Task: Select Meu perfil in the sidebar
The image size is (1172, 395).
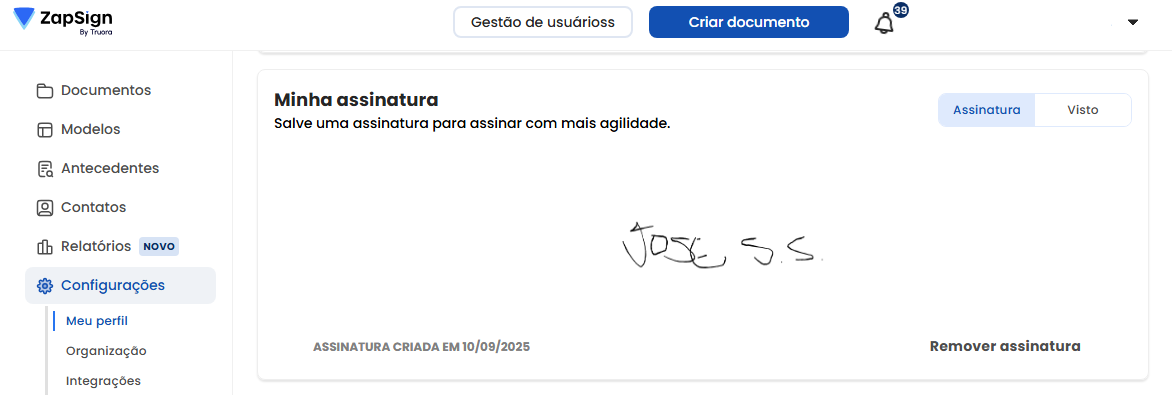Action: point(97,321)
